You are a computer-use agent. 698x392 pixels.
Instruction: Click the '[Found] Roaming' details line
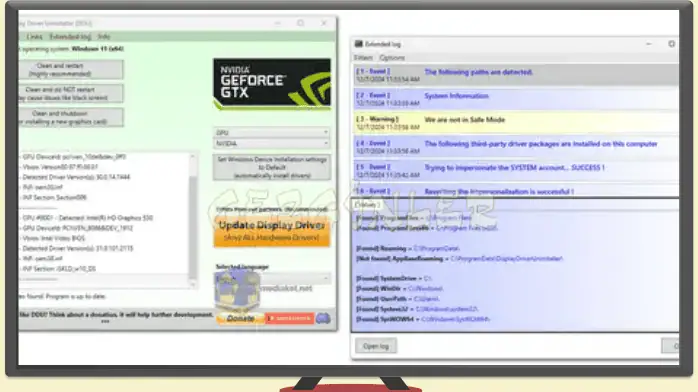tap(407, 248)
